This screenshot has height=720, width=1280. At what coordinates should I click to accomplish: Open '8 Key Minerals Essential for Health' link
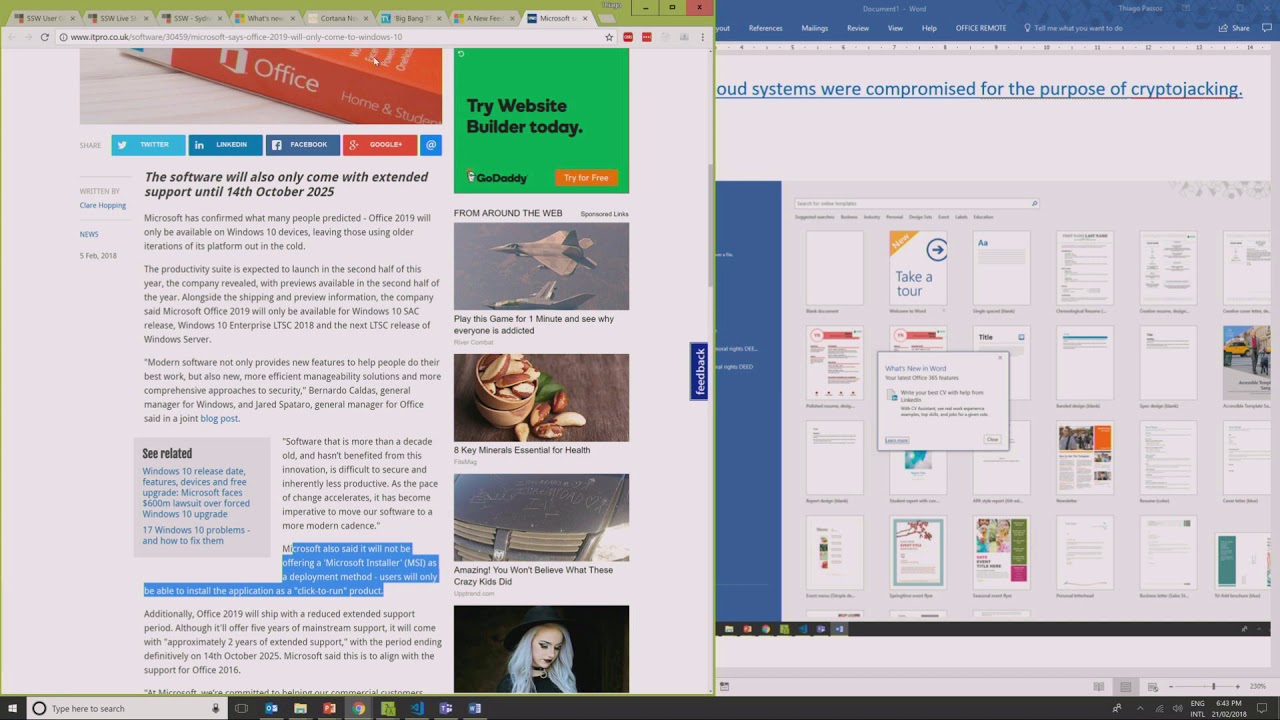(x=522, y=450)
